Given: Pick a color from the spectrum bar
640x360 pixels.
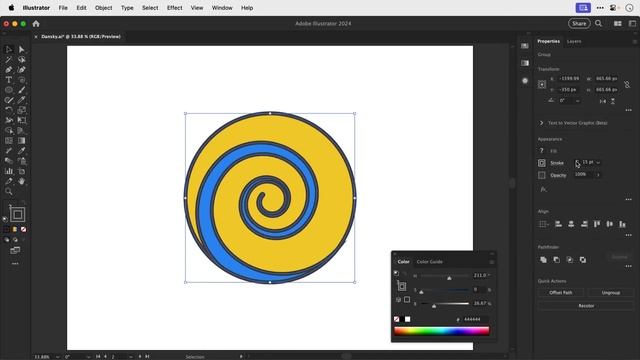Looking at the screenshot, I should tap(442, 331).
